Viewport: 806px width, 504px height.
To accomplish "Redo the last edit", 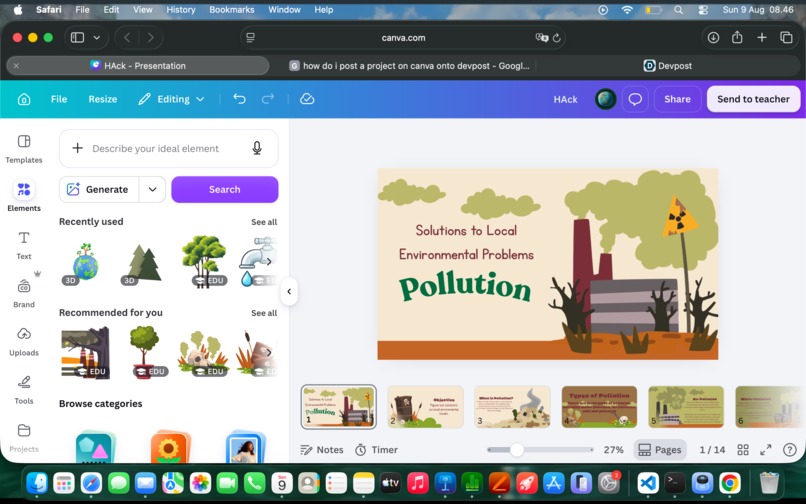I will coord(268,99).
